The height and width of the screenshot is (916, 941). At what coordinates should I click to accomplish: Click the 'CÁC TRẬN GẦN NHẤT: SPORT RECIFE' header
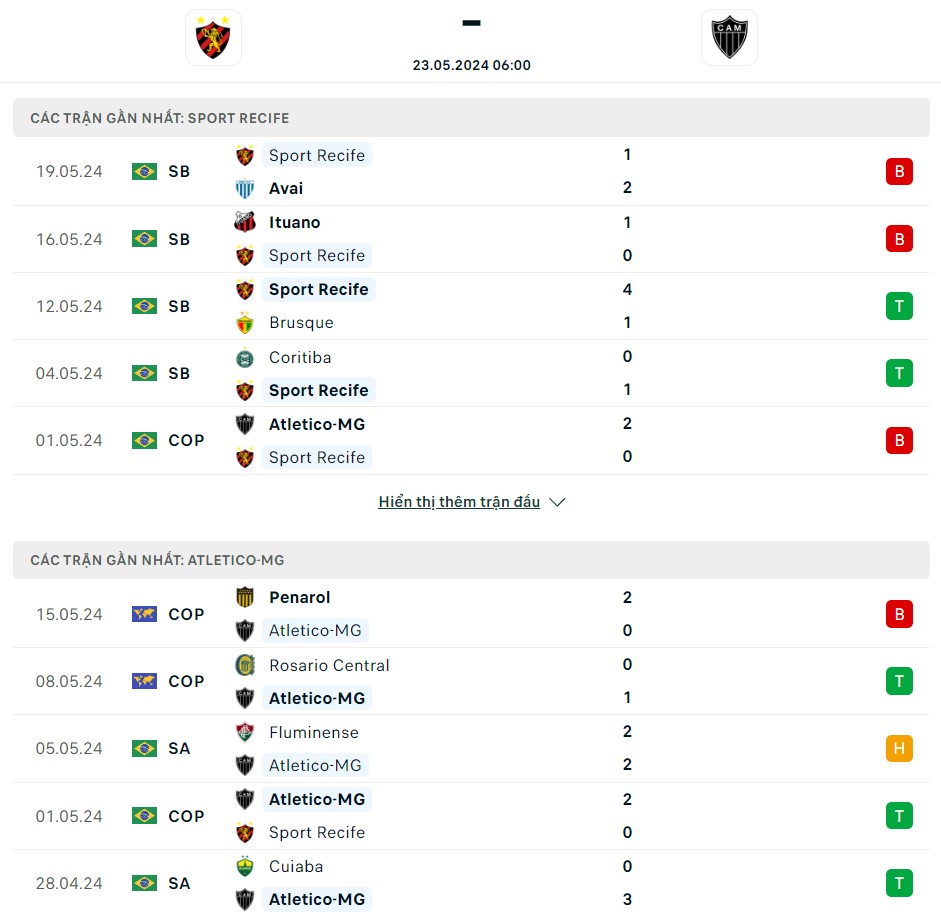pyautogui.click(x=160, y=117)
